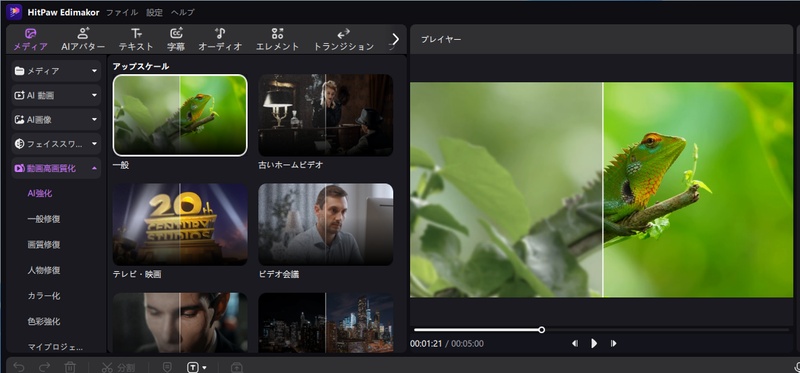Click the 分割 scissors split button
This screenshot has height=373, width=800.
(x=118, y=367)
